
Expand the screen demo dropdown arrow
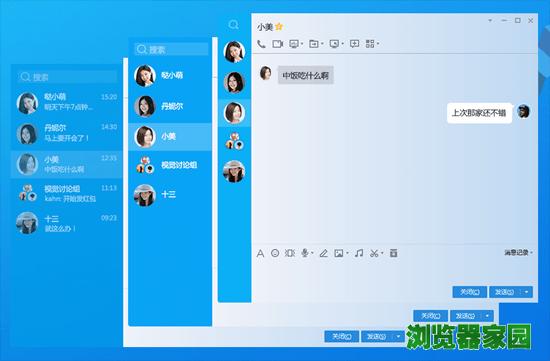(x=302, y=44)
